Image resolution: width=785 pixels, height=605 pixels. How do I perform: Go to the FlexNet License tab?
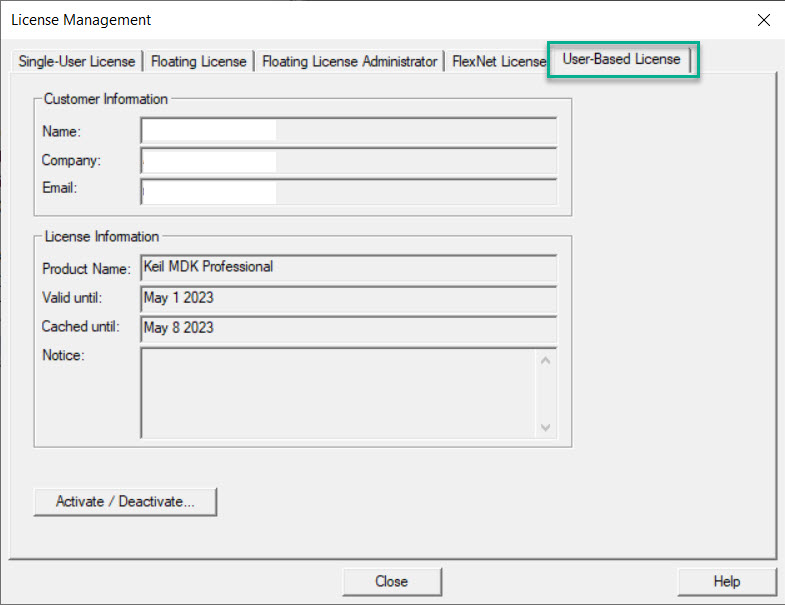[x=496, y=62]
